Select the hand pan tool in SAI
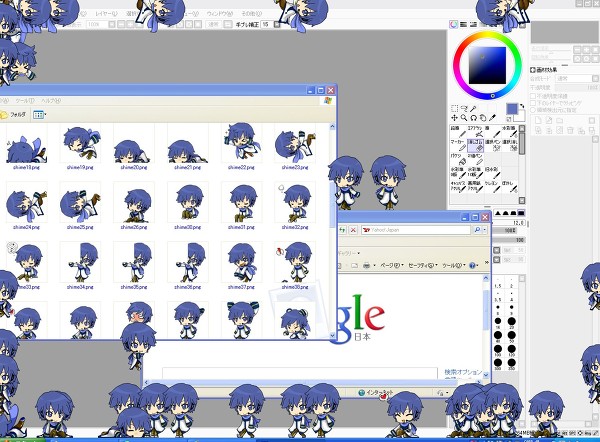 (x=483, y=118)
